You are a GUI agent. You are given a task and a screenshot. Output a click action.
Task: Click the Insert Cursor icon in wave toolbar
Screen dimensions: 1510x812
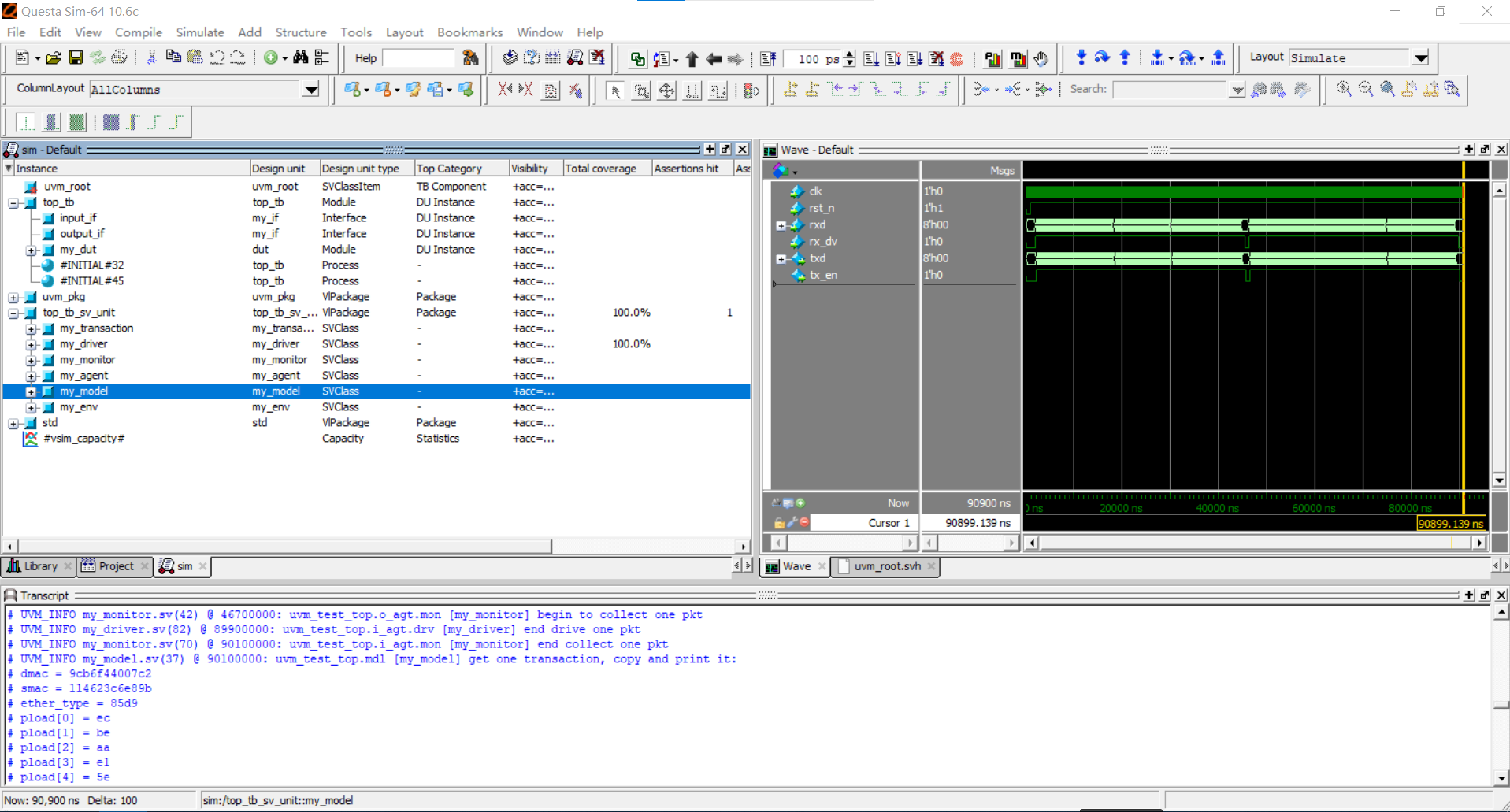(790, 90)
